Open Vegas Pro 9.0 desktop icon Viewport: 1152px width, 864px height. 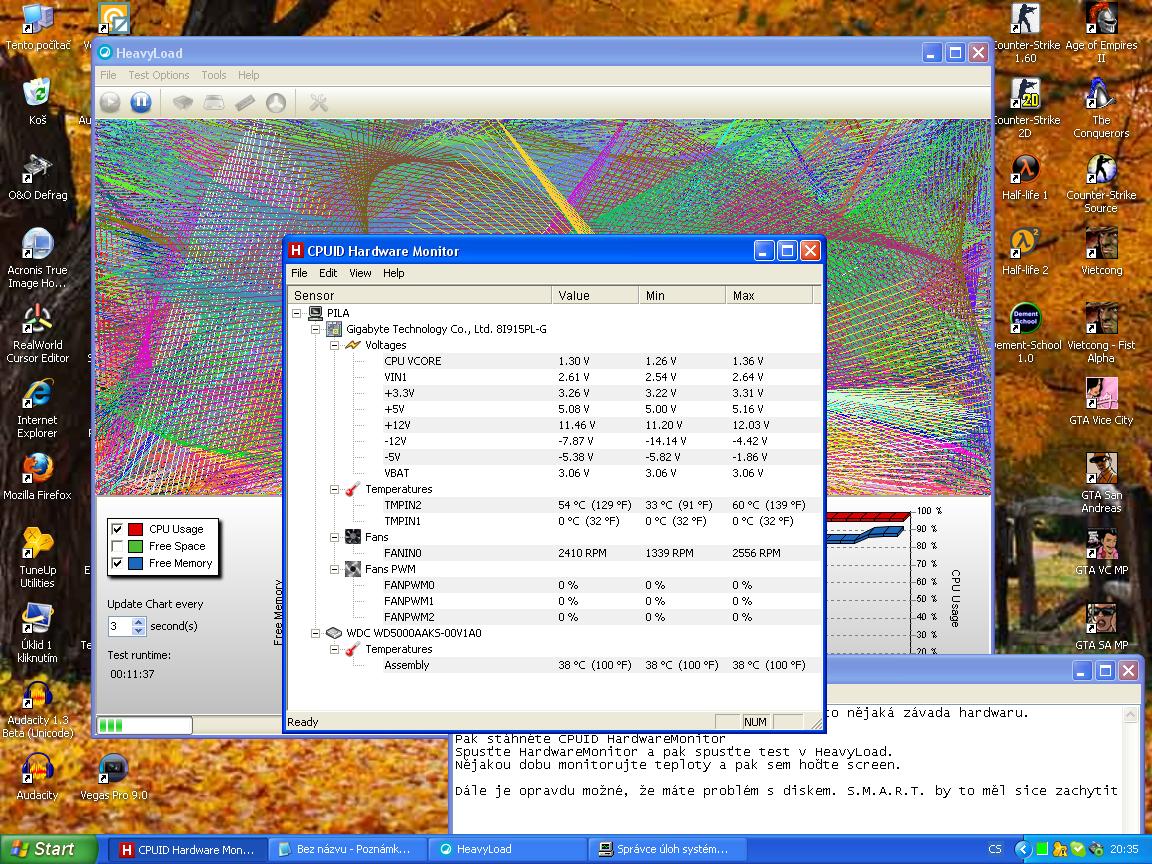113,777
